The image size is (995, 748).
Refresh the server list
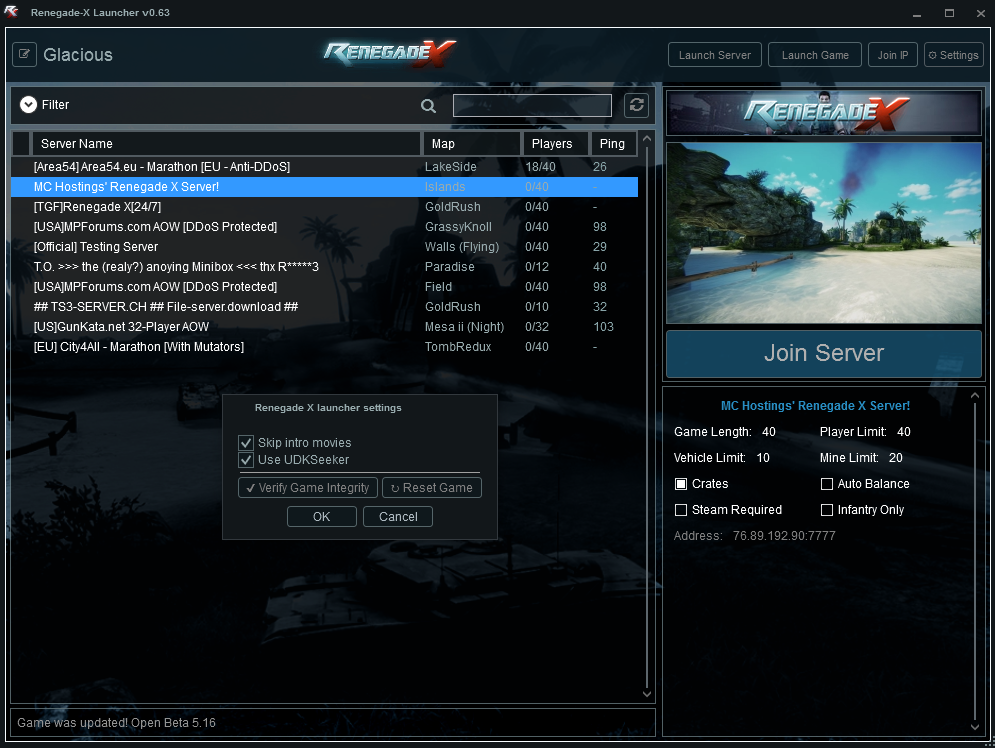click(x=636, y=105)
